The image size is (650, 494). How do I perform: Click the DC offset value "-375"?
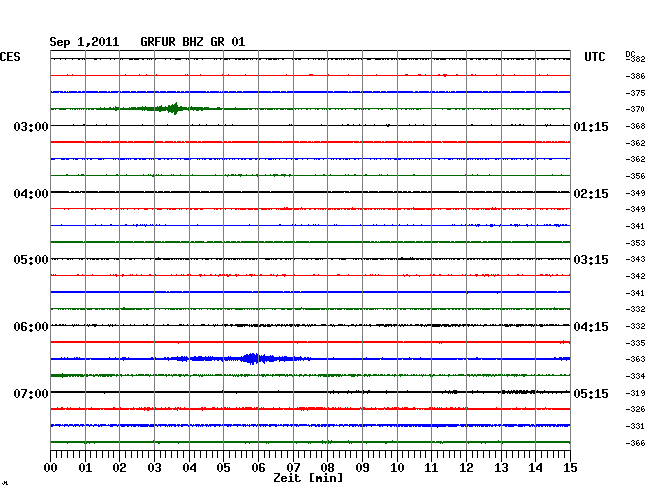pyautogui.click(x=635, y=93)
